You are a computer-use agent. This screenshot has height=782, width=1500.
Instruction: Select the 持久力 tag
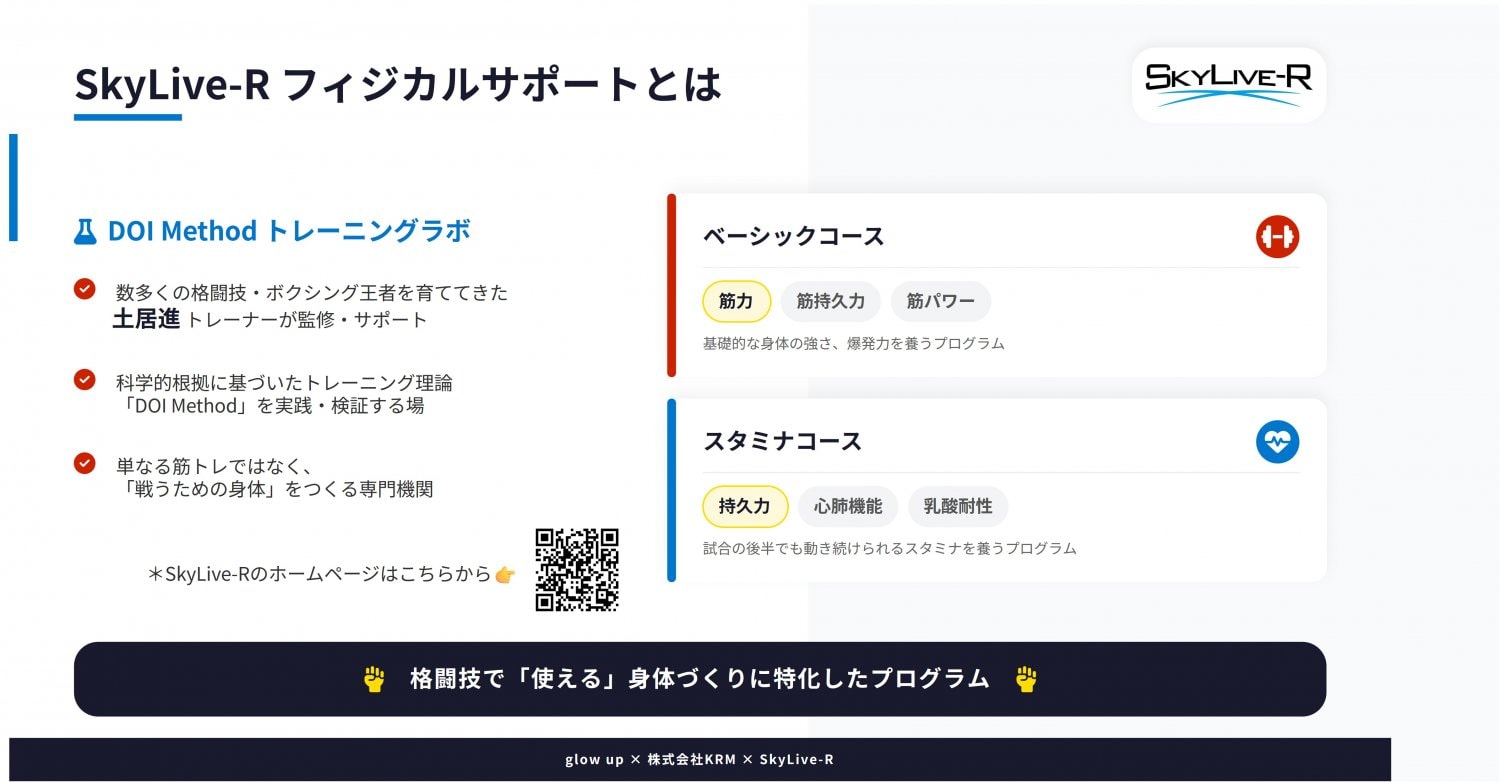click(x=745, y=506)
